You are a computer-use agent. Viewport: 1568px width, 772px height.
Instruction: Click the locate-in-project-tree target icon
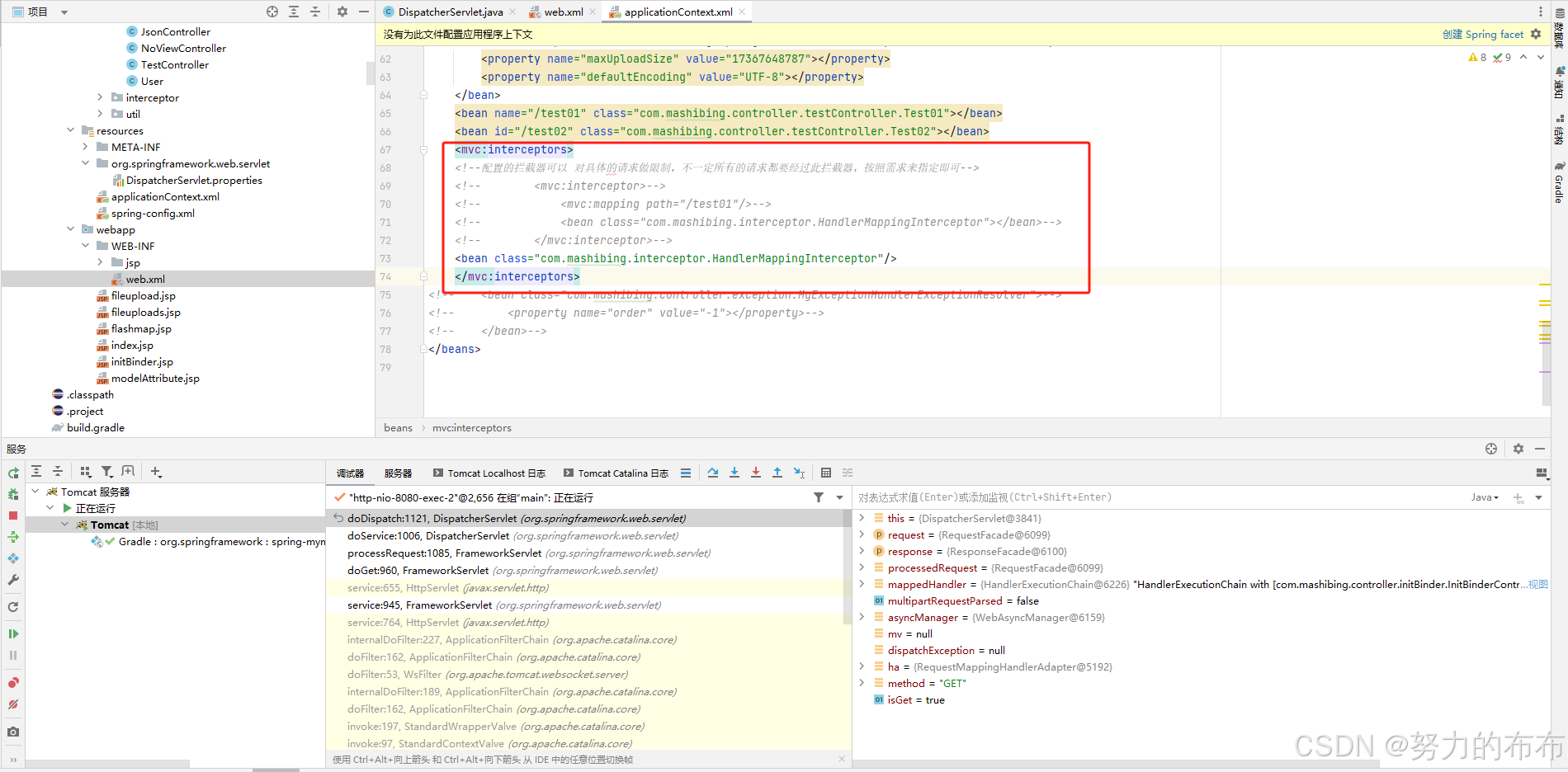coord(272,12)
